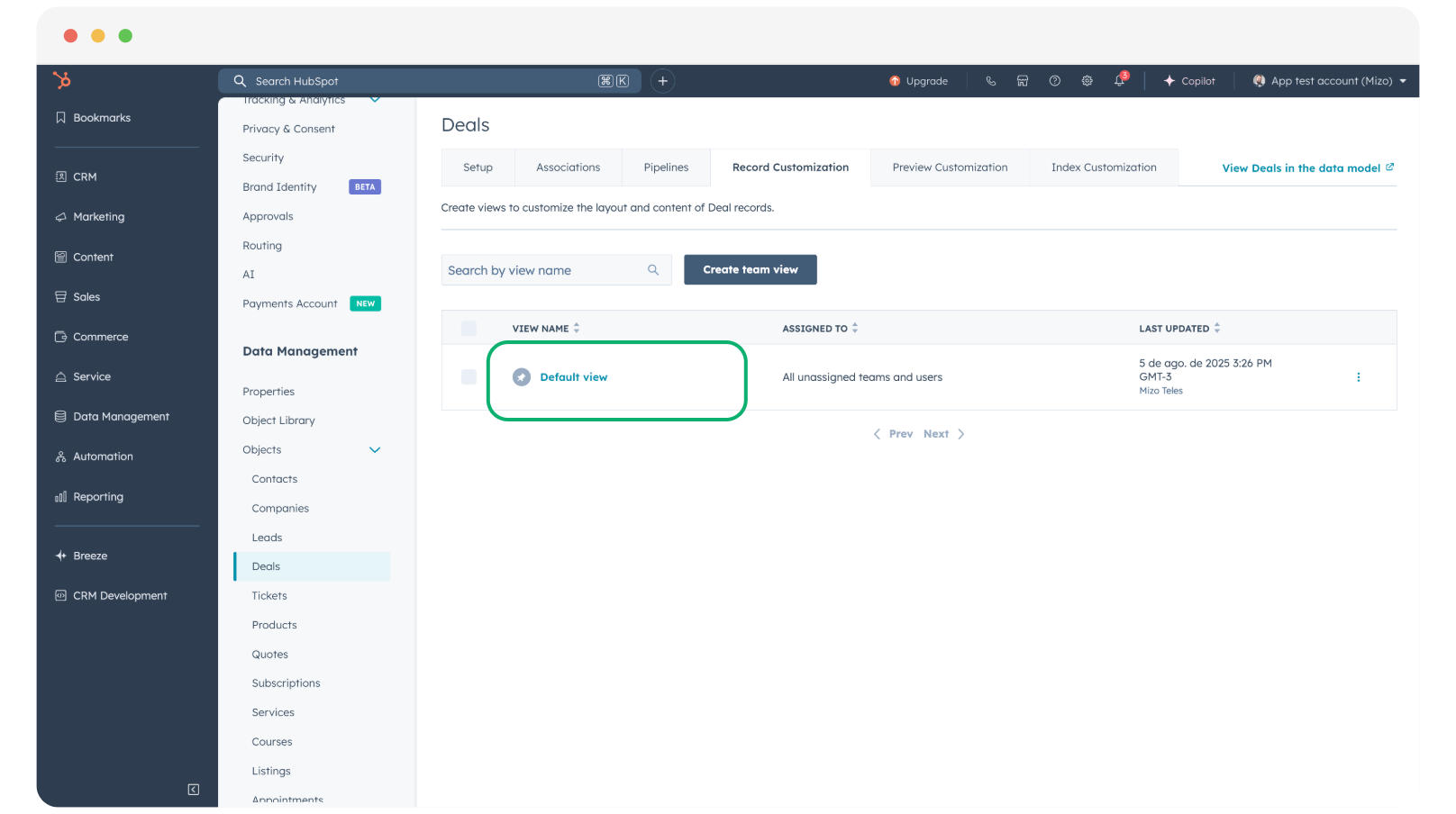
Task: Open the settings gear icon
Action: click(1087, 81)
